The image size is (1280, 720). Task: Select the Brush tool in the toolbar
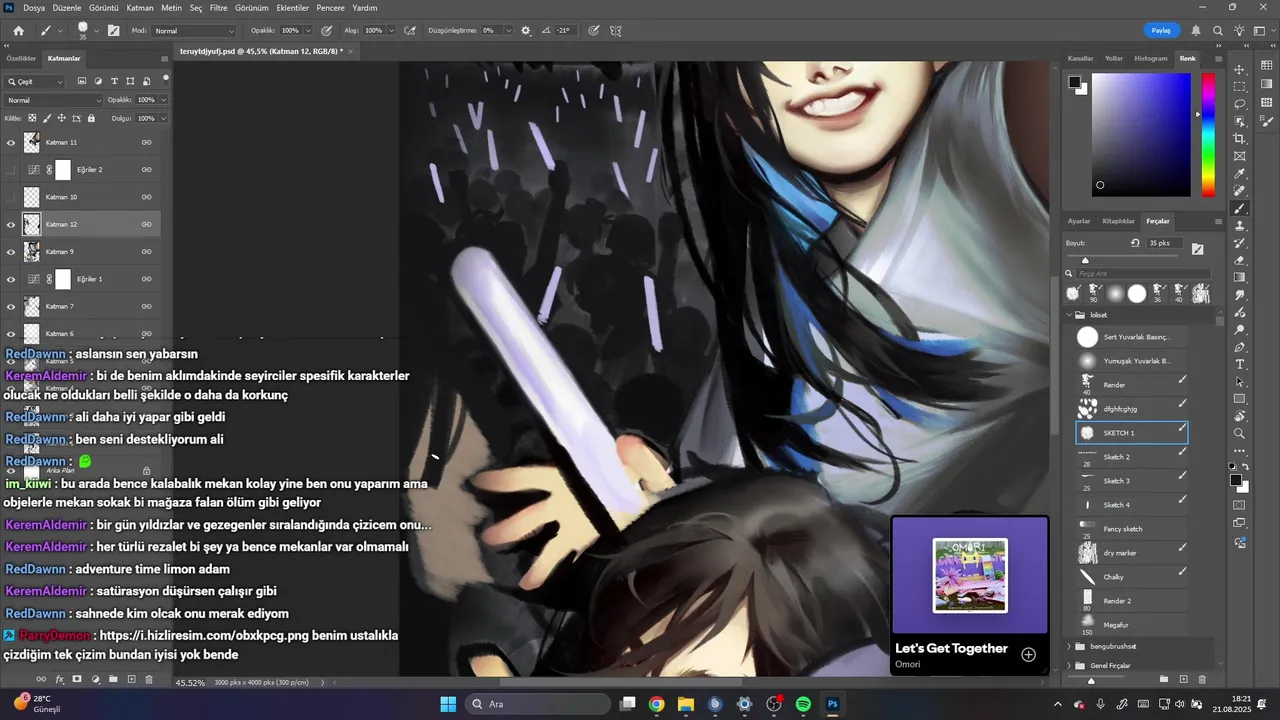pos(1240,209)
